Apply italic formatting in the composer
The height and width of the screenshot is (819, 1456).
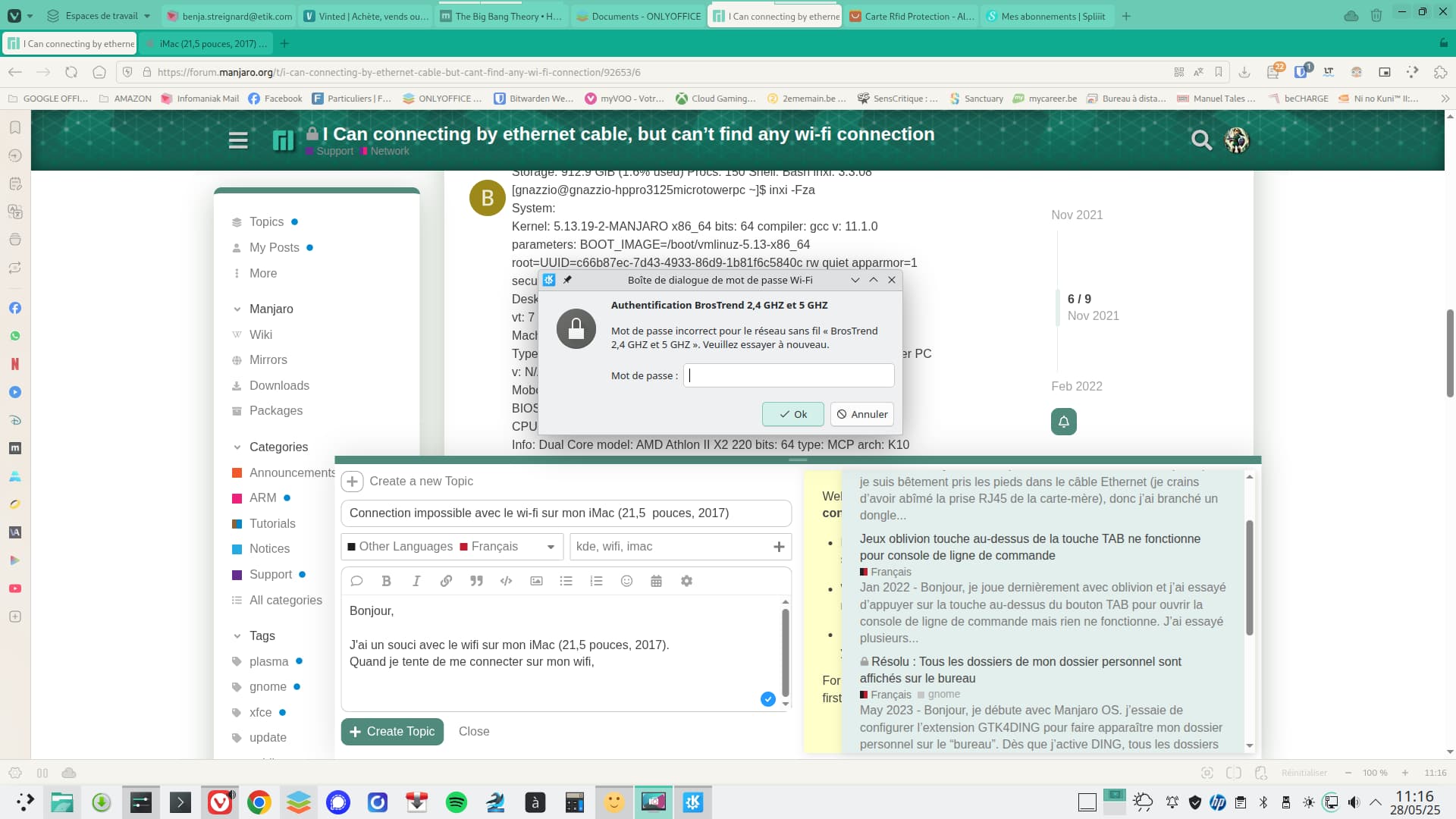tap(416, 581)
